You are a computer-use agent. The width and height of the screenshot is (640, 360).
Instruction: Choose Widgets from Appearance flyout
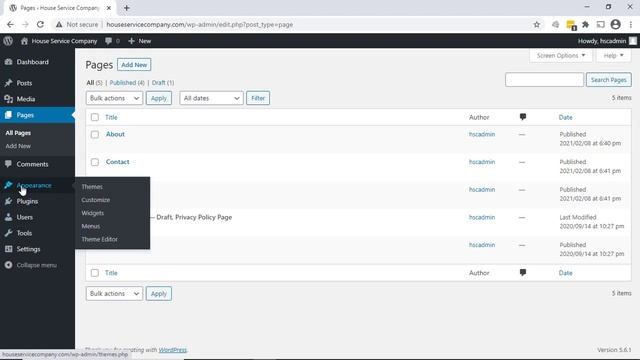tap(93, 213)
